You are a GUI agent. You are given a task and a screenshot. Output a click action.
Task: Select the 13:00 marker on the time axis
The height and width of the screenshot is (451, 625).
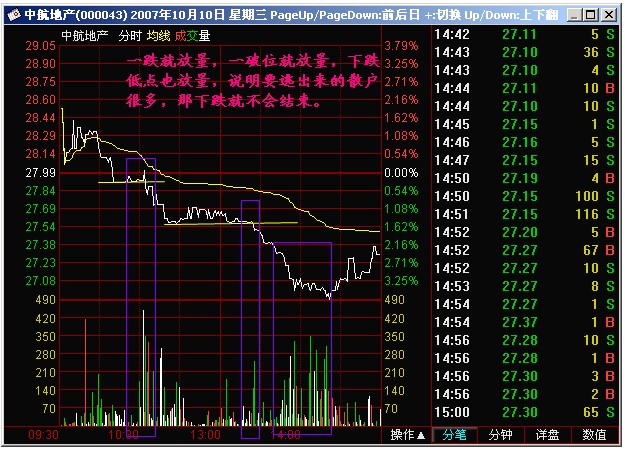[x=204, y=435]
